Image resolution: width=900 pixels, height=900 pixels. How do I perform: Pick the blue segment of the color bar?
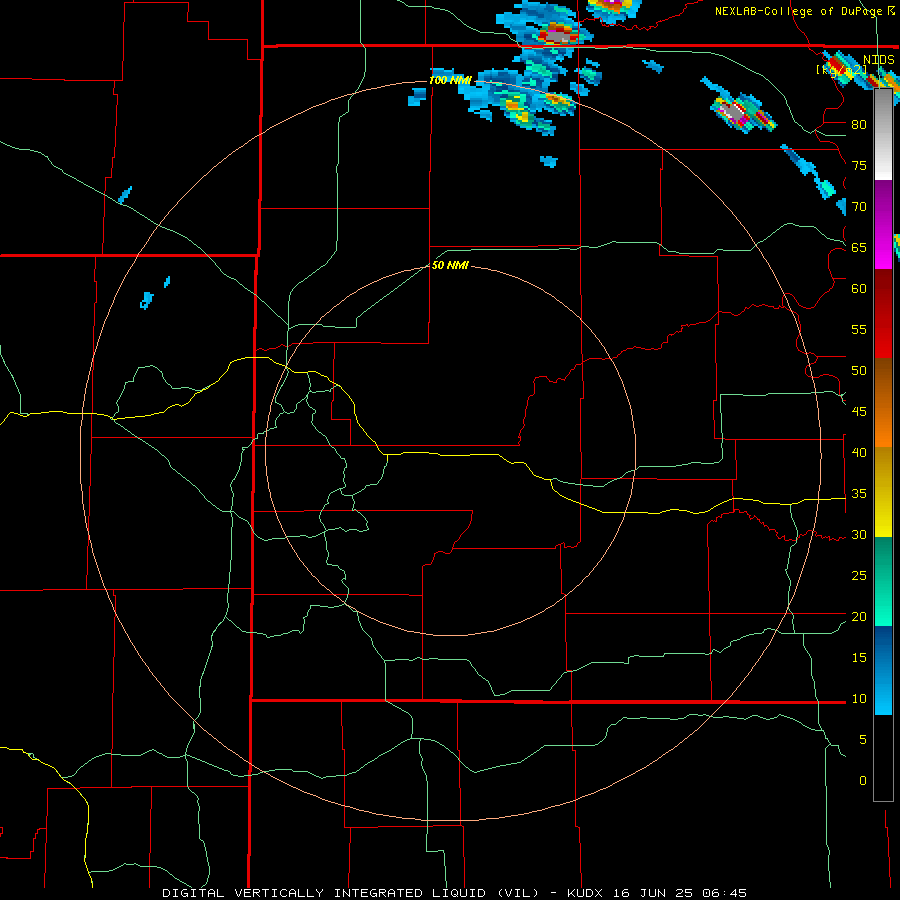tap(883, 670)
